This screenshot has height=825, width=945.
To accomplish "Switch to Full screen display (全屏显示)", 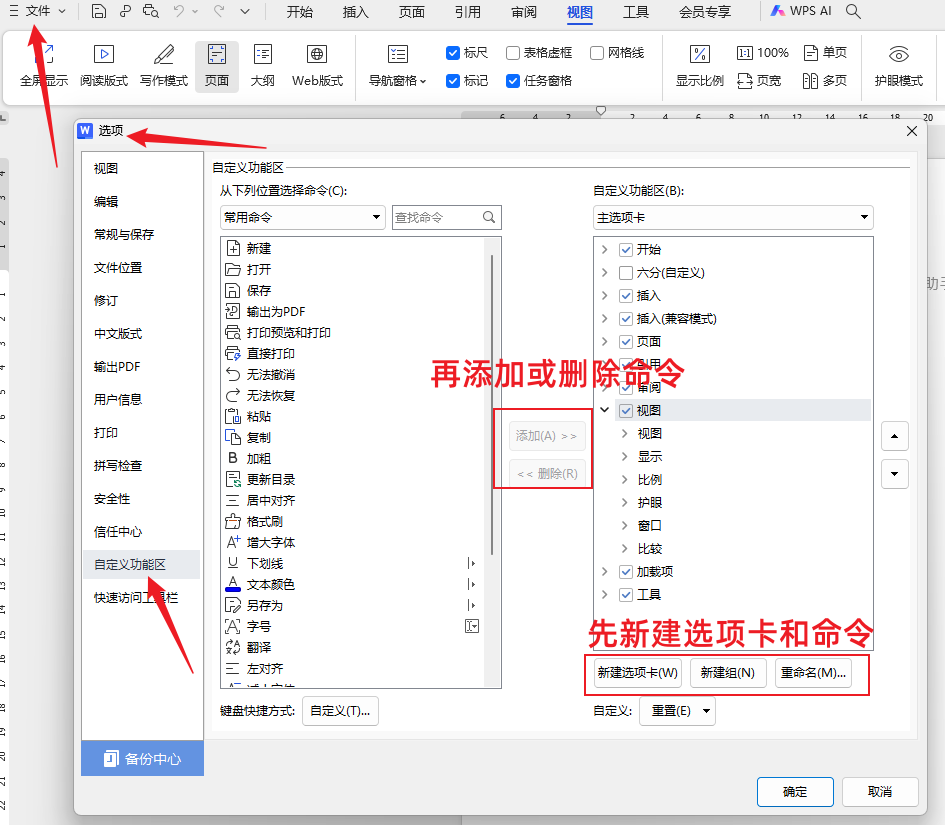I will point(44,66).
